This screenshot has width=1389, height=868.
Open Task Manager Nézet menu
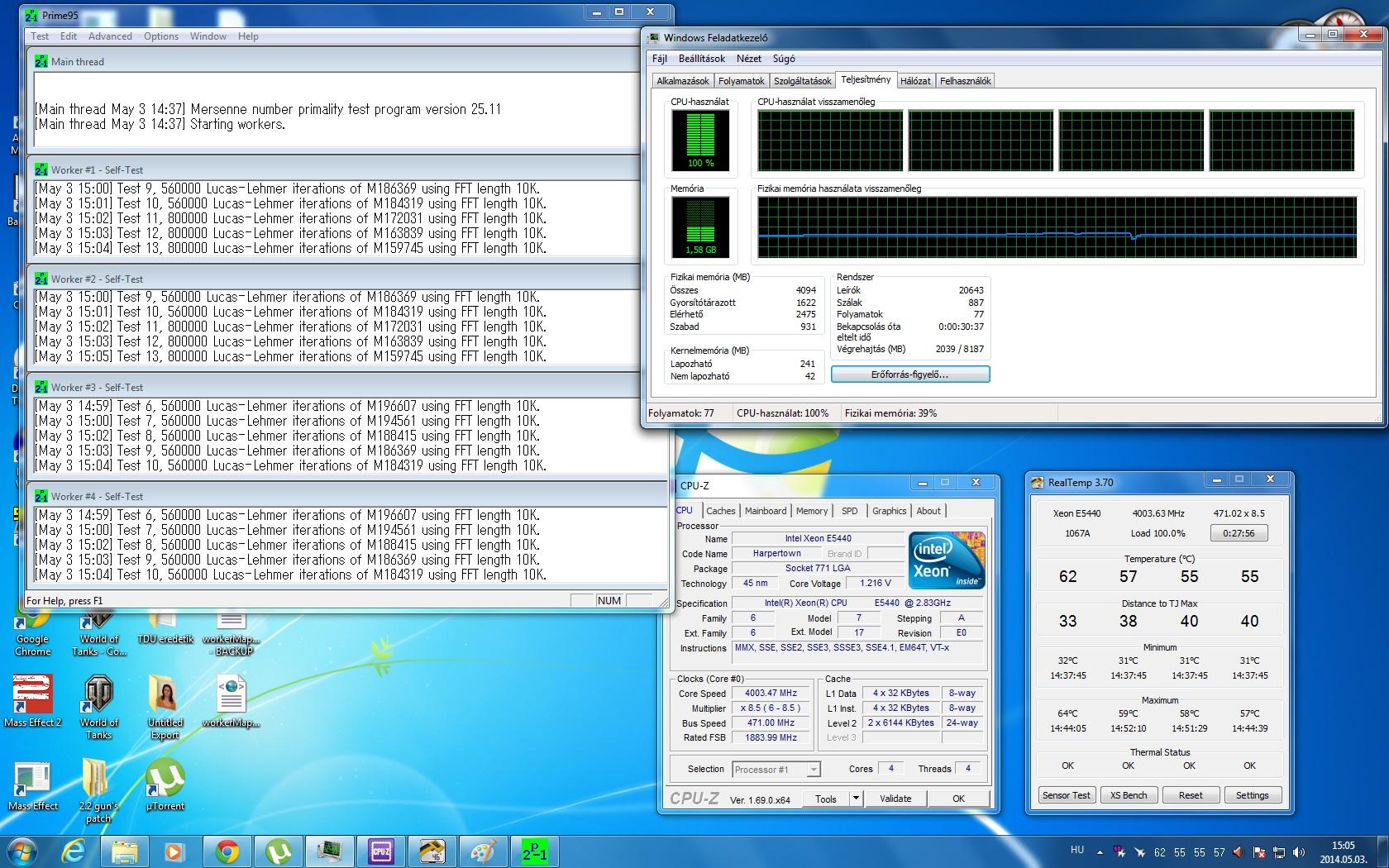point(749,59)
